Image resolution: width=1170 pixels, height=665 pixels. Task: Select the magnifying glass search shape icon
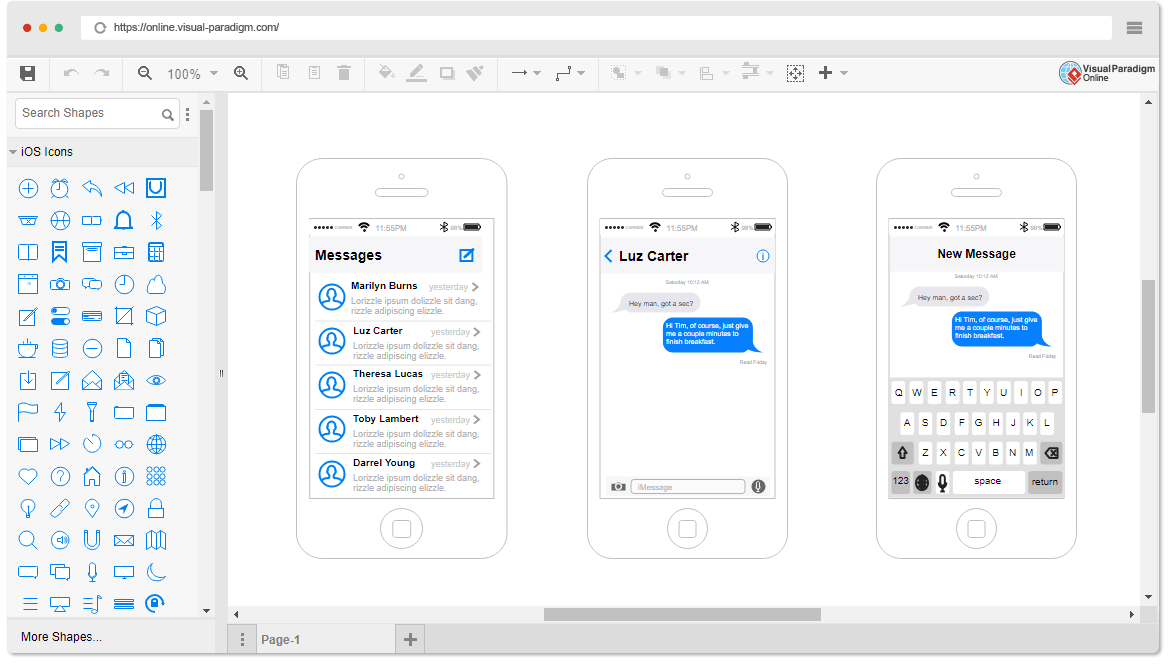[28, 540]
